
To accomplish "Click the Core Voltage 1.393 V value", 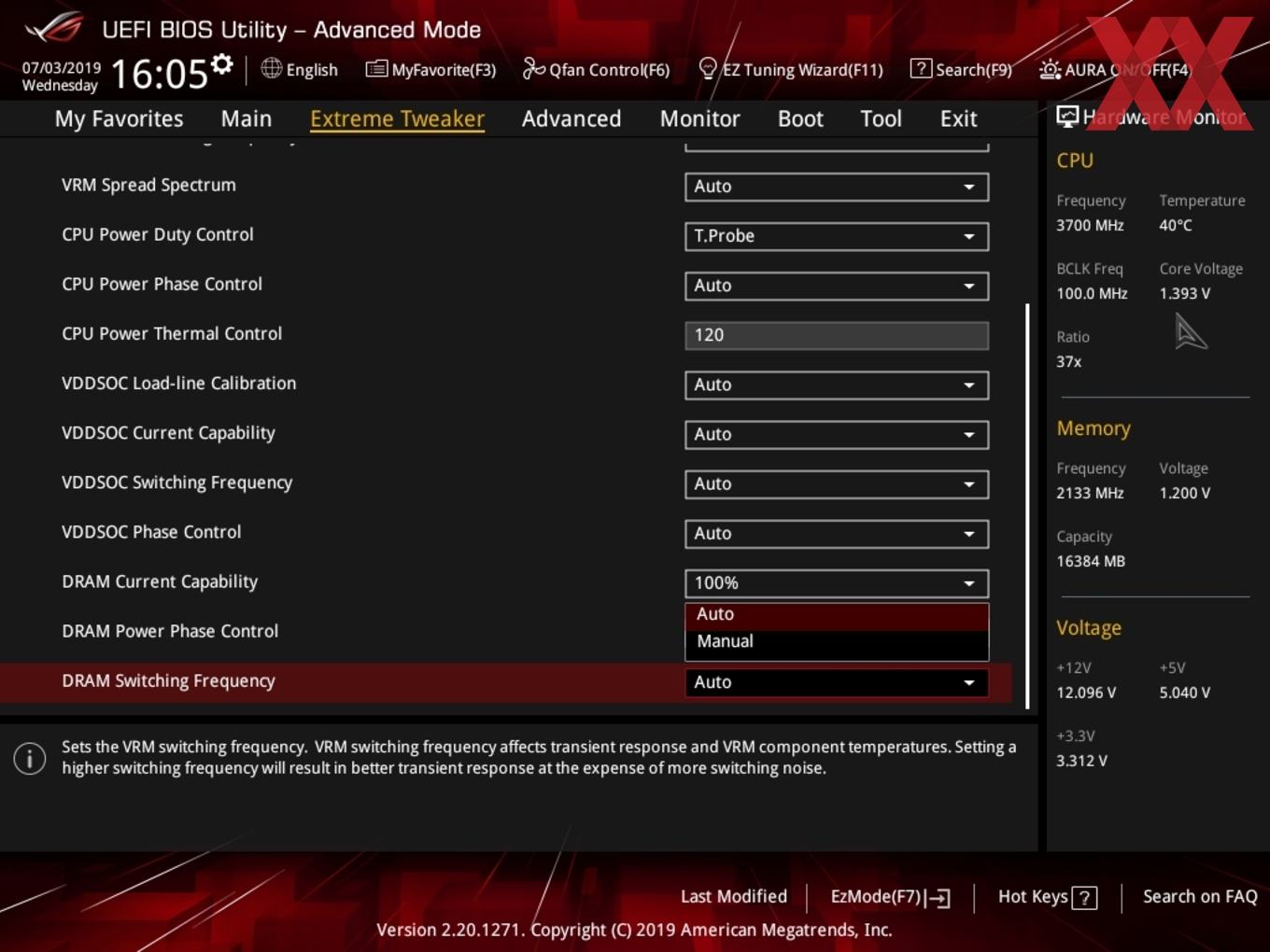I will [x=1185, y=293].
